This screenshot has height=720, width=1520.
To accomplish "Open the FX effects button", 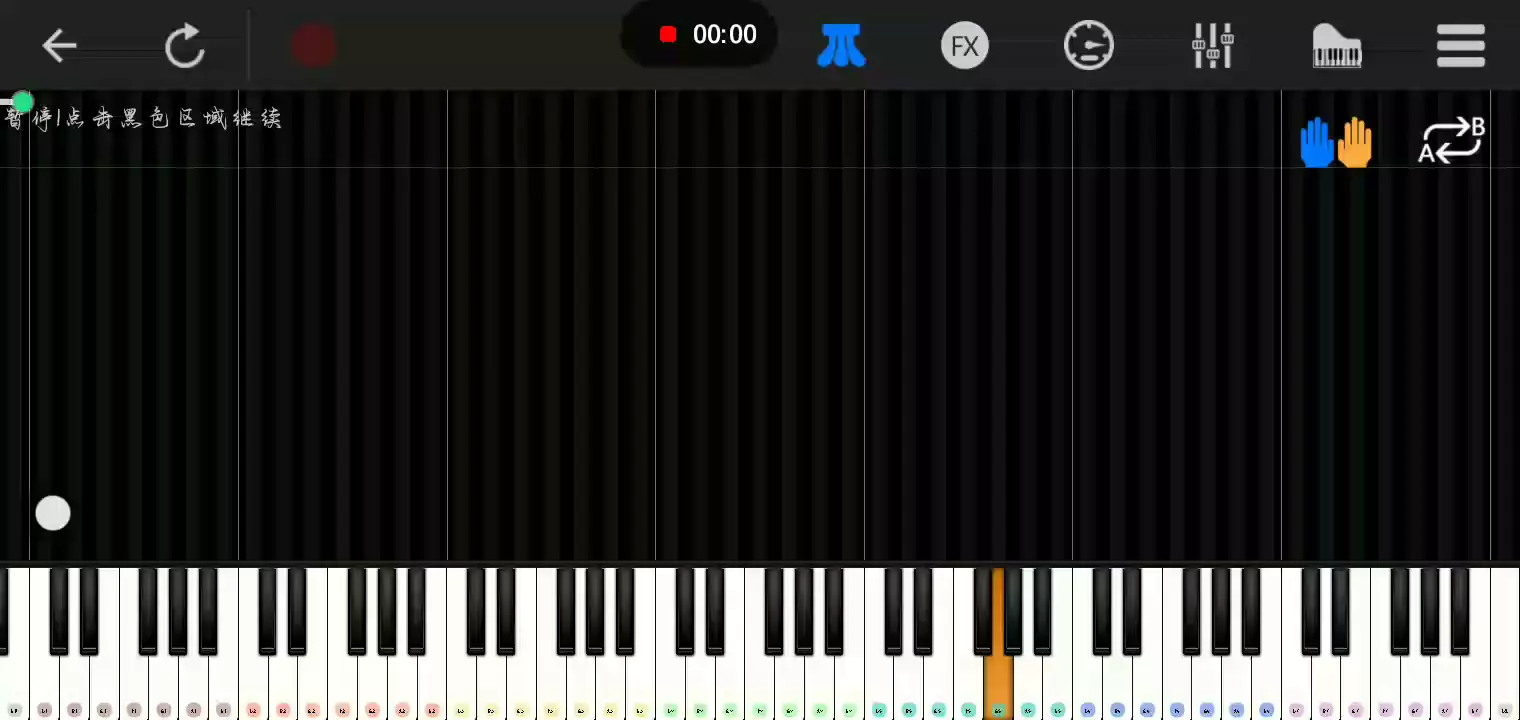I will point(964,46).
